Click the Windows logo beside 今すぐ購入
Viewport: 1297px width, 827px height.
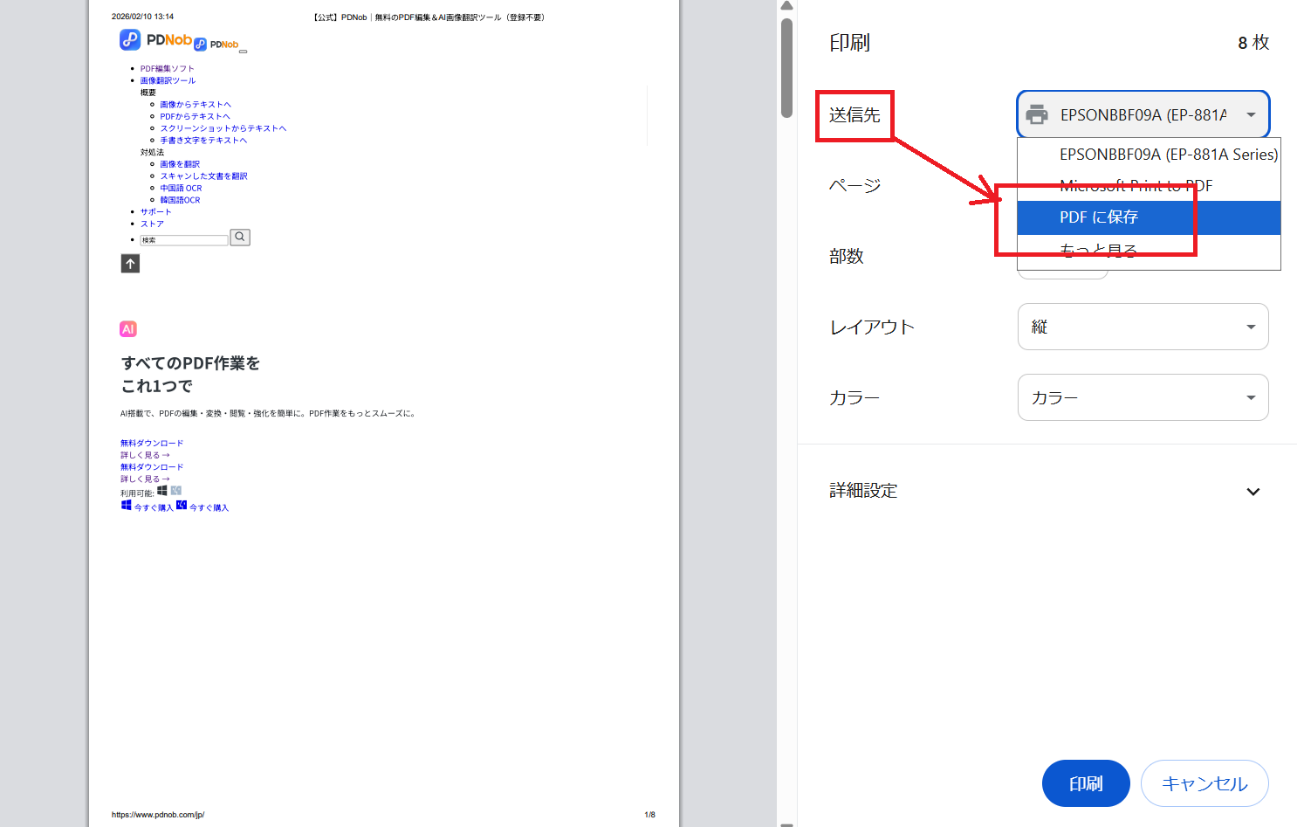(x=125, y=506)
